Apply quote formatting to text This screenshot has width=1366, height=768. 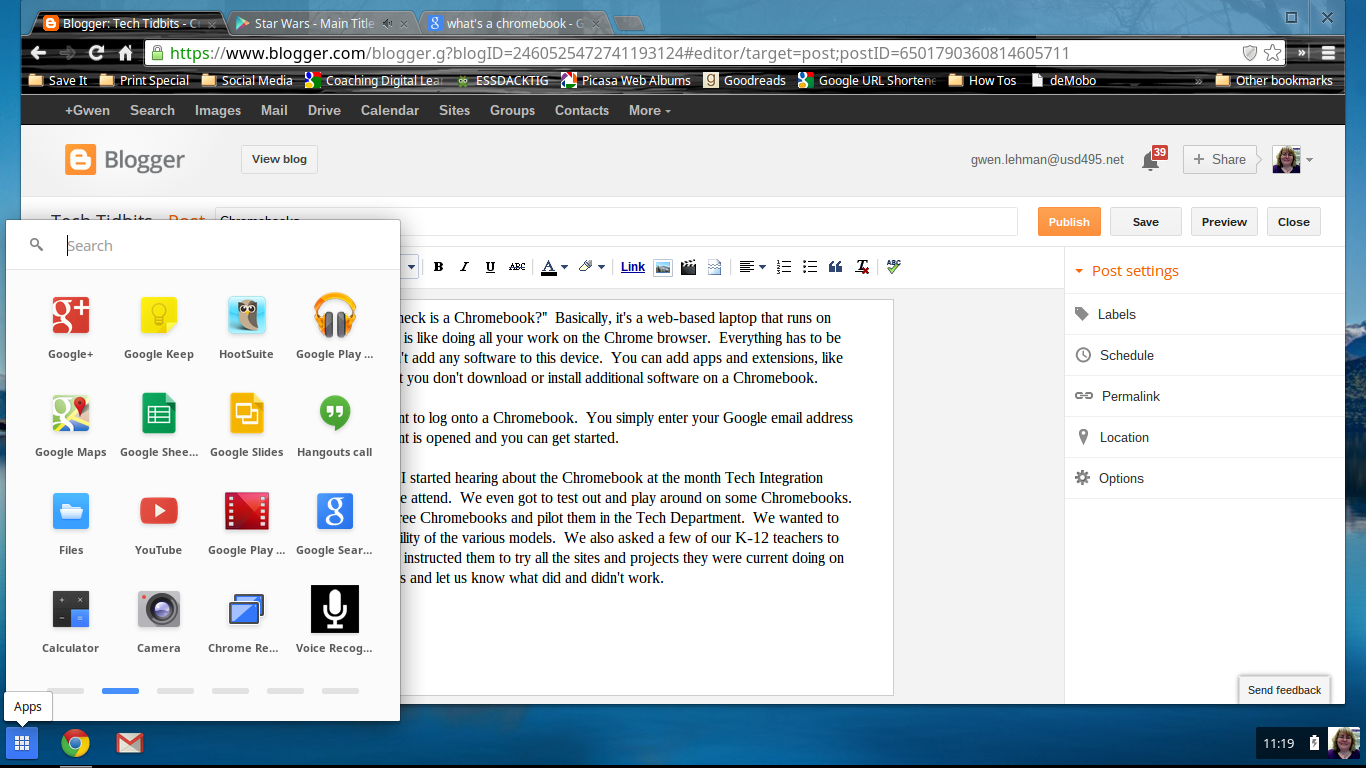tap(836, 267)
